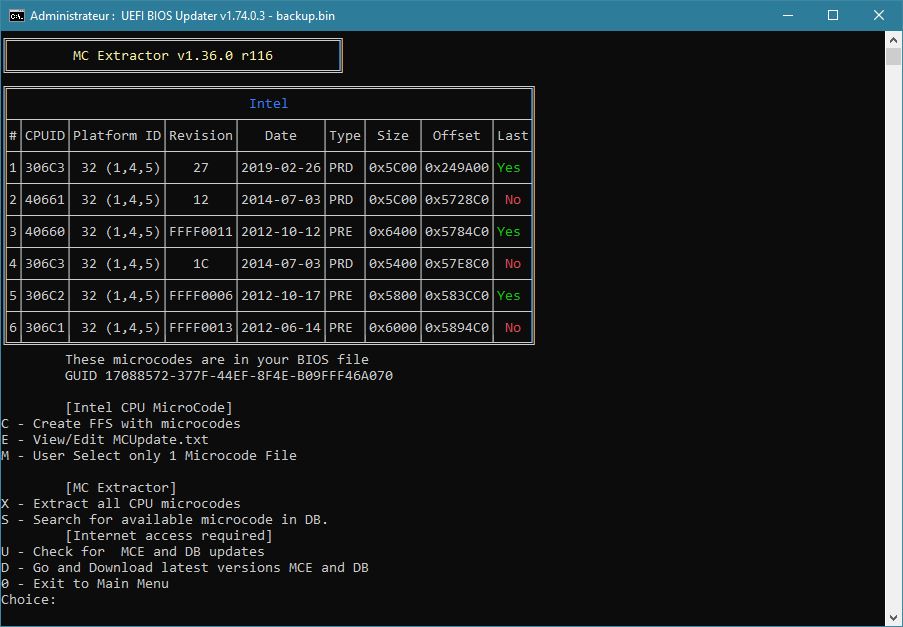The image size is (903, 627).
Task: Click 'S - Search for available microcode in DB.'
Action: click(165, 519)
